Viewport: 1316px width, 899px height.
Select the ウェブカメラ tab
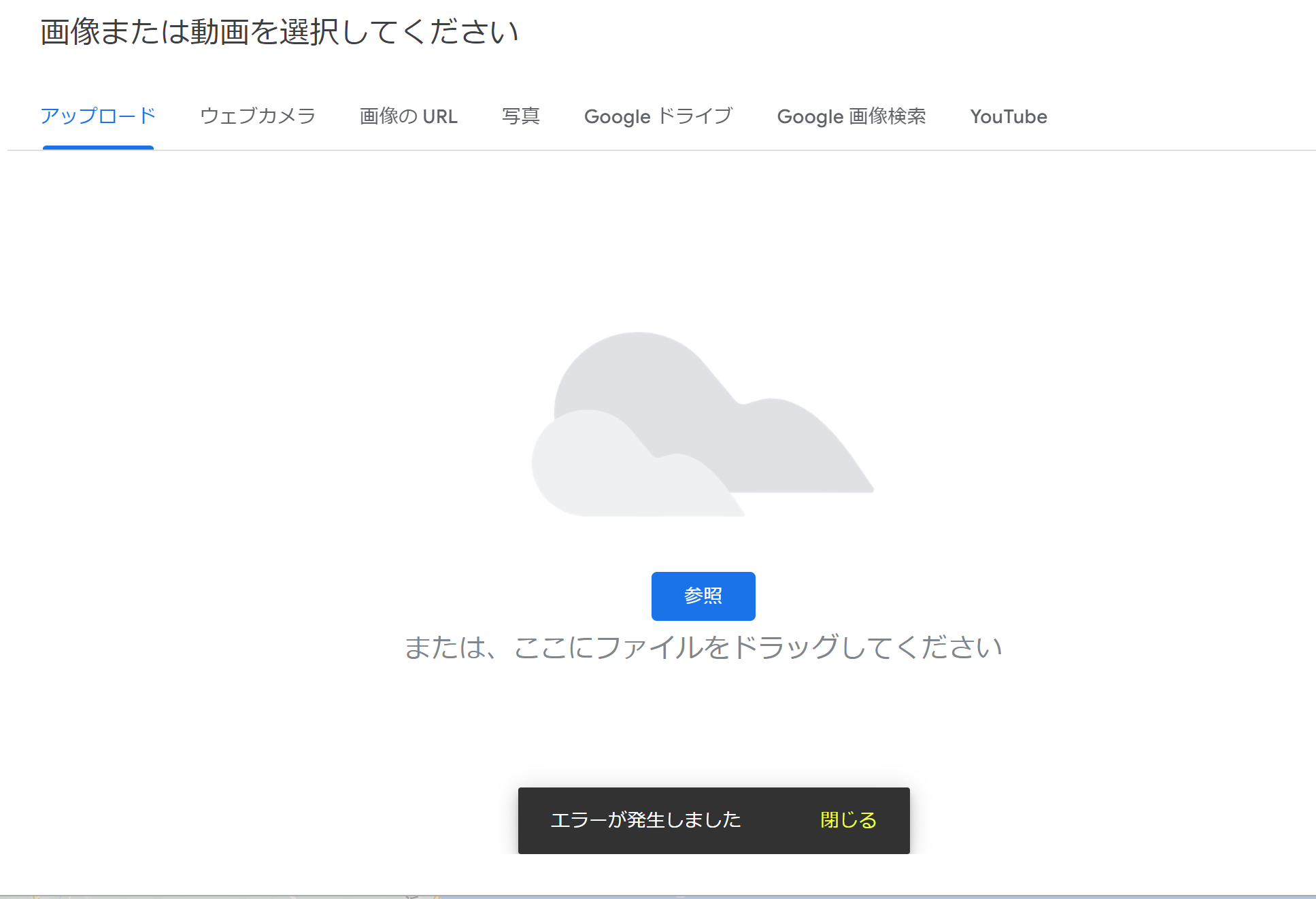tap(257, 116)
